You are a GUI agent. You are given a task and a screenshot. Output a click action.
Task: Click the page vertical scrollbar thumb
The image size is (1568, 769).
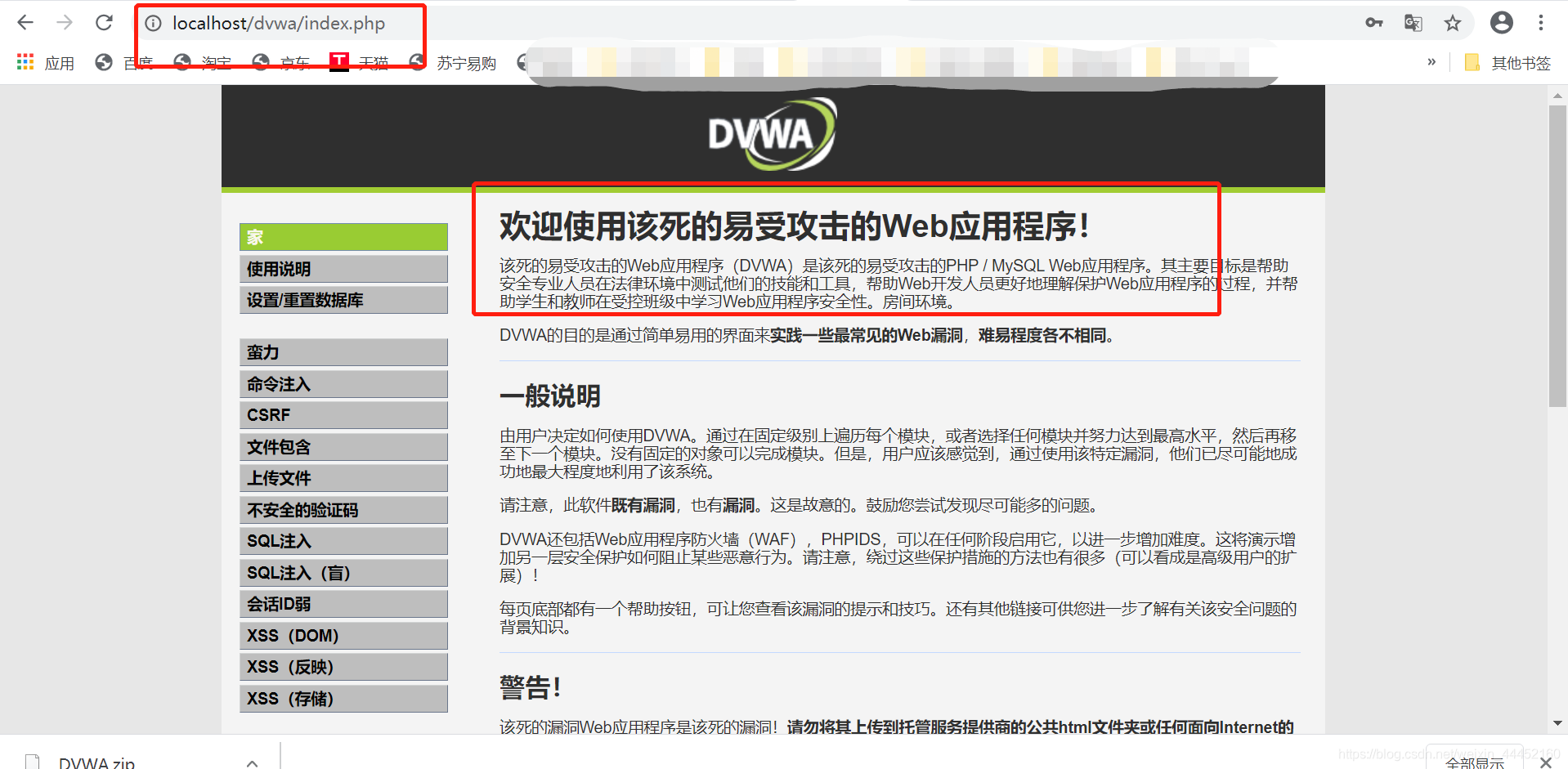(1557, 255)
